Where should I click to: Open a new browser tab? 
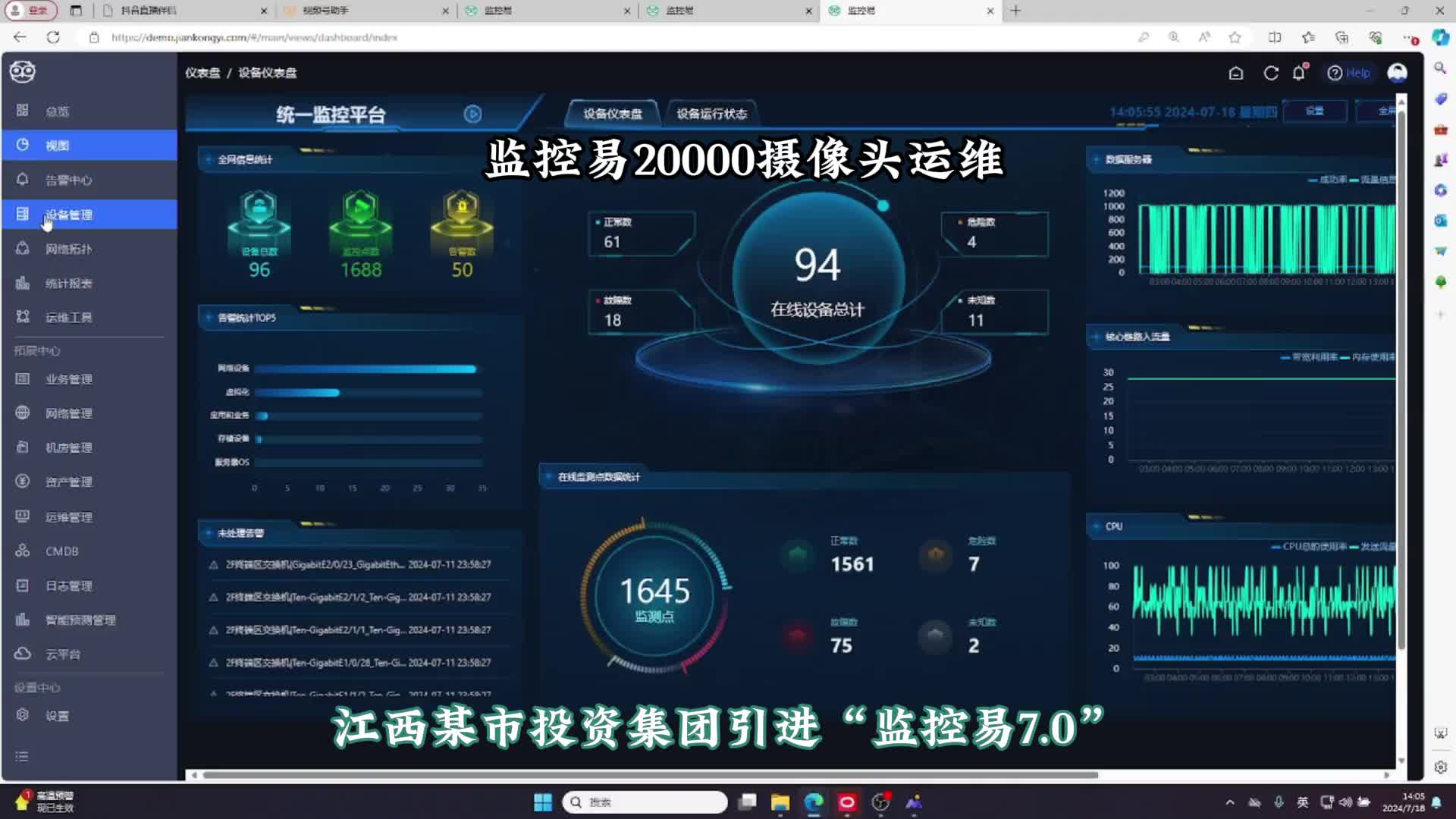pos(1015,11)
